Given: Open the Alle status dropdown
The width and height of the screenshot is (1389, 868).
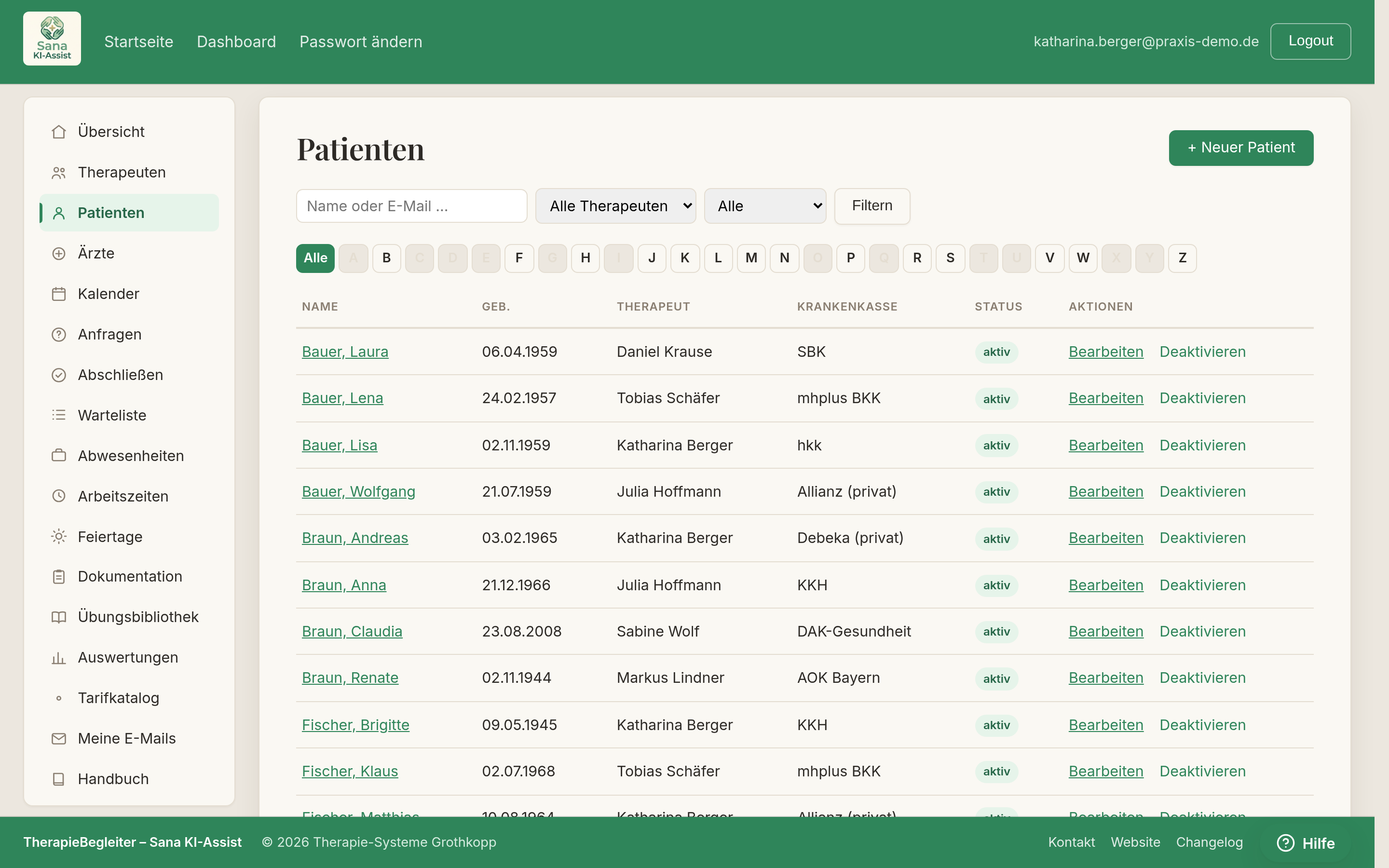Looking at the screenshot, I should point(765,206).
